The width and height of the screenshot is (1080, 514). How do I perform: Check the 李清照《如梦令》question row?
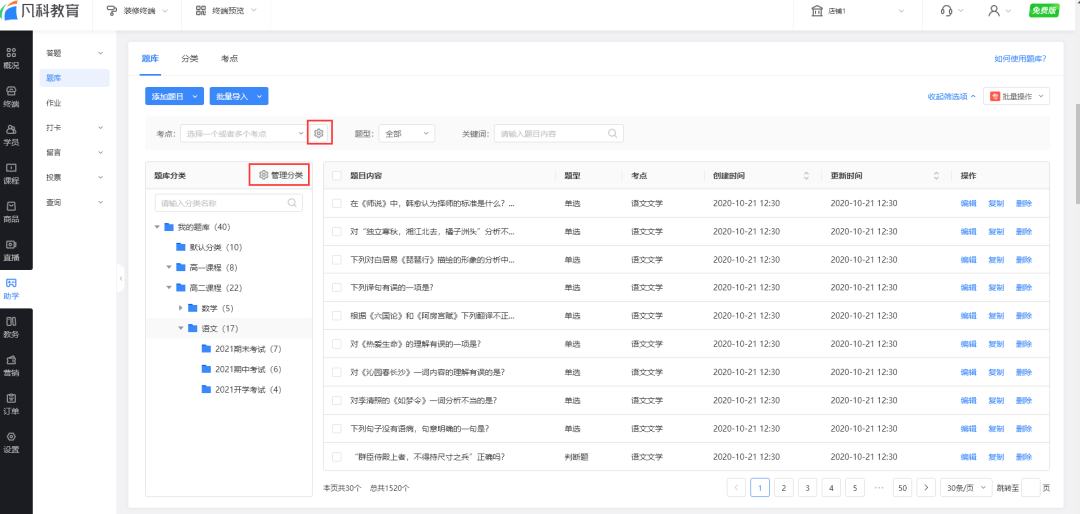tap(337, 400)
